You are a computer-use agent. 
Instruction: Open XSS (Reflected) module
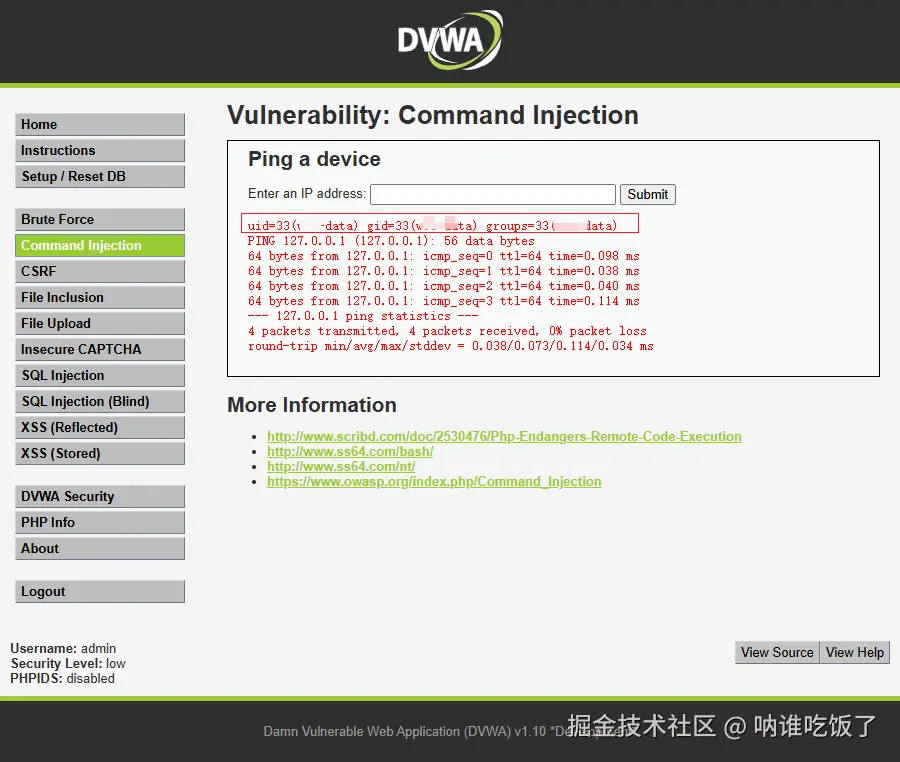click(100, 427)
